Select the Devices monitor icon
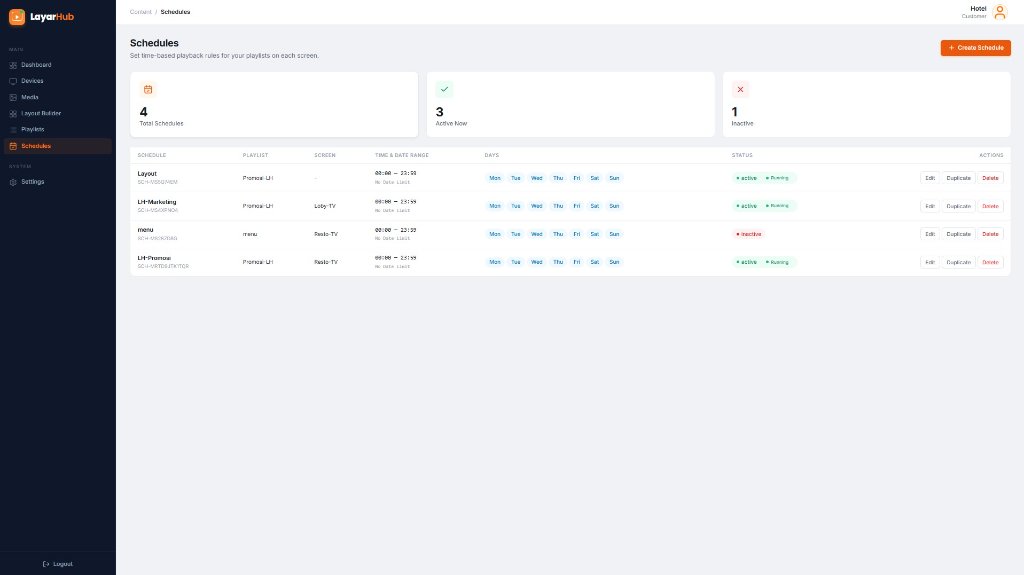 click(13, 81)
